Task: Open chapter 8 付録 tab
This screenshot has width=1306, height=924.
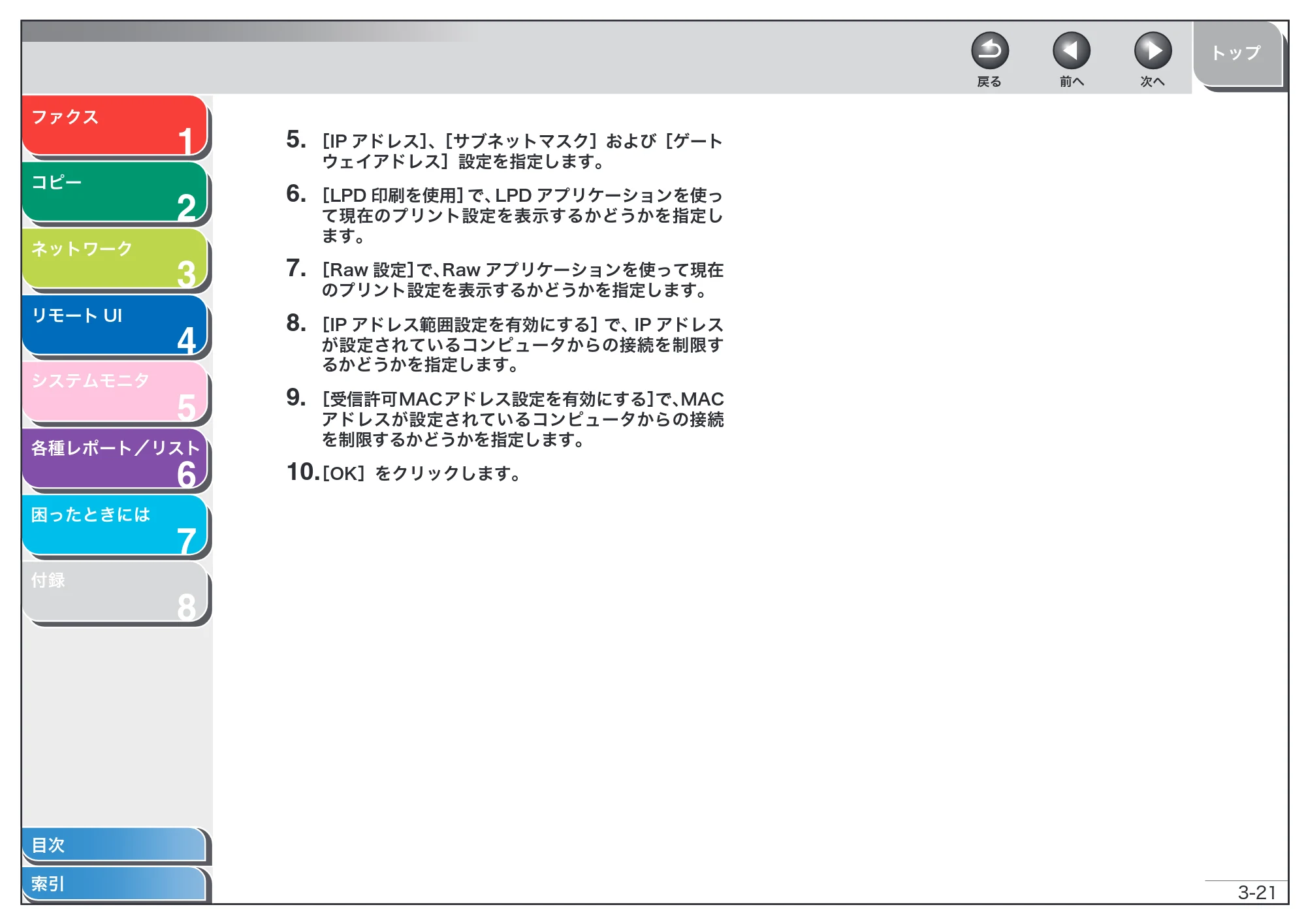Action: 114,592
